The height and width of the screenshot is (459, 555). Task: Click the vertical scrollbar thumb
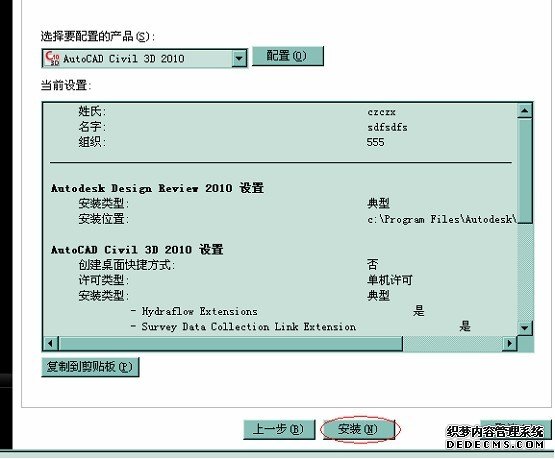[524, 171]
